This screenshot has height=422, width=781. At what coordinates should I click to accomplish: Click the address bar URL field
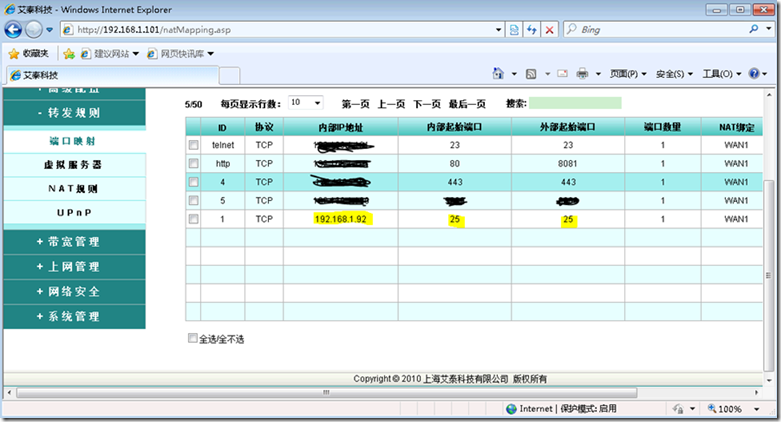point(282,30)
